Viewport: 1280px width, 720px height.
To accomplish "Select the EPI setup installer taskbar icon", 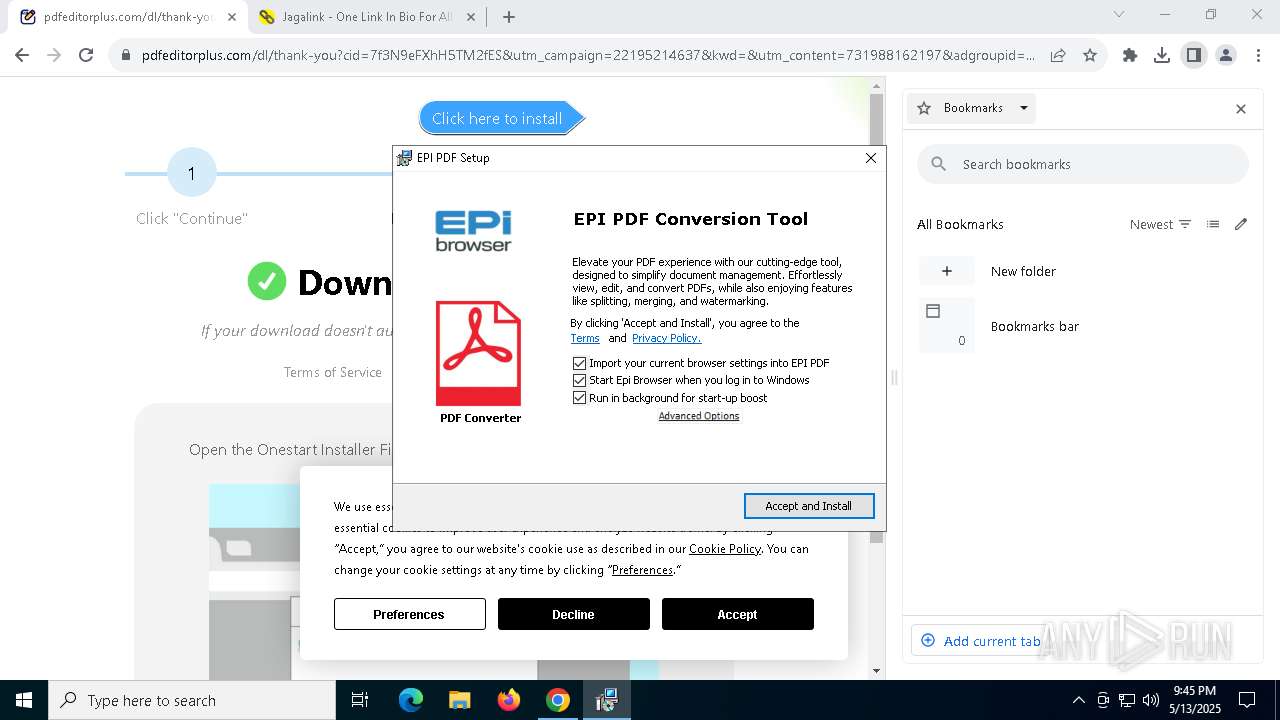I will click(x=607, y=700).
